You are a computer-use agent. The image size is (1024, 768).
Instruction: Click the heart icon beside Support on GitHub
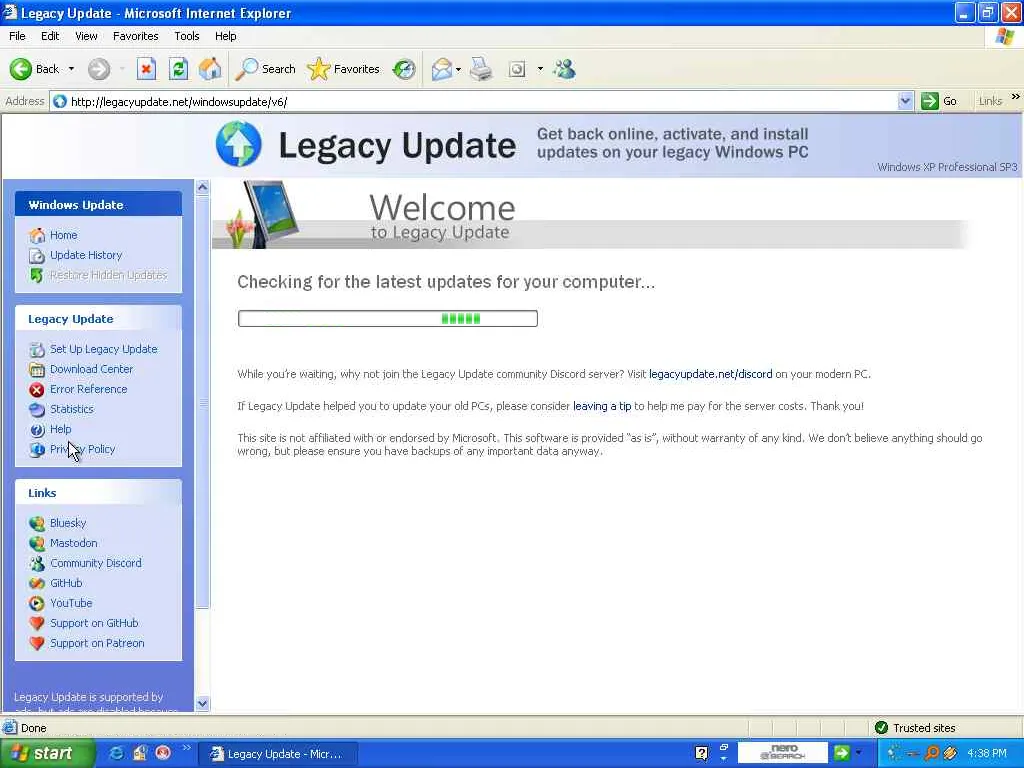37,623
